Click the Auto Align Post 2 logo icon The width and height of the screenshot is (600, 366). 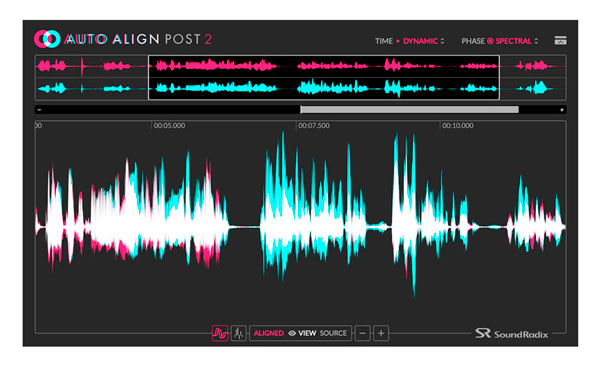pos(47,39)
